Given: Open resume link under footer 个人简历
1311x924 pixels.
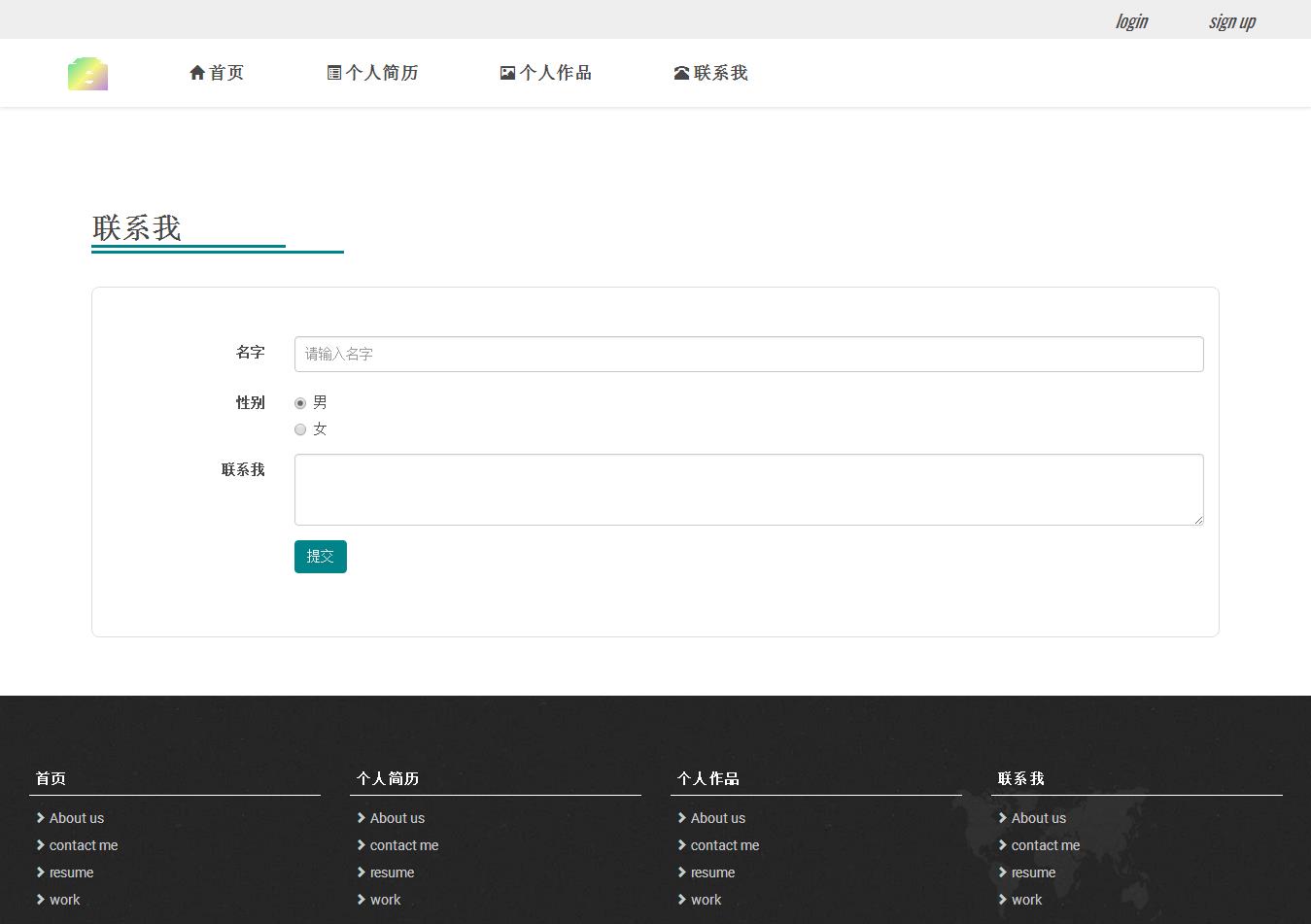Looking at the screenshot, I should click(393, 873).
